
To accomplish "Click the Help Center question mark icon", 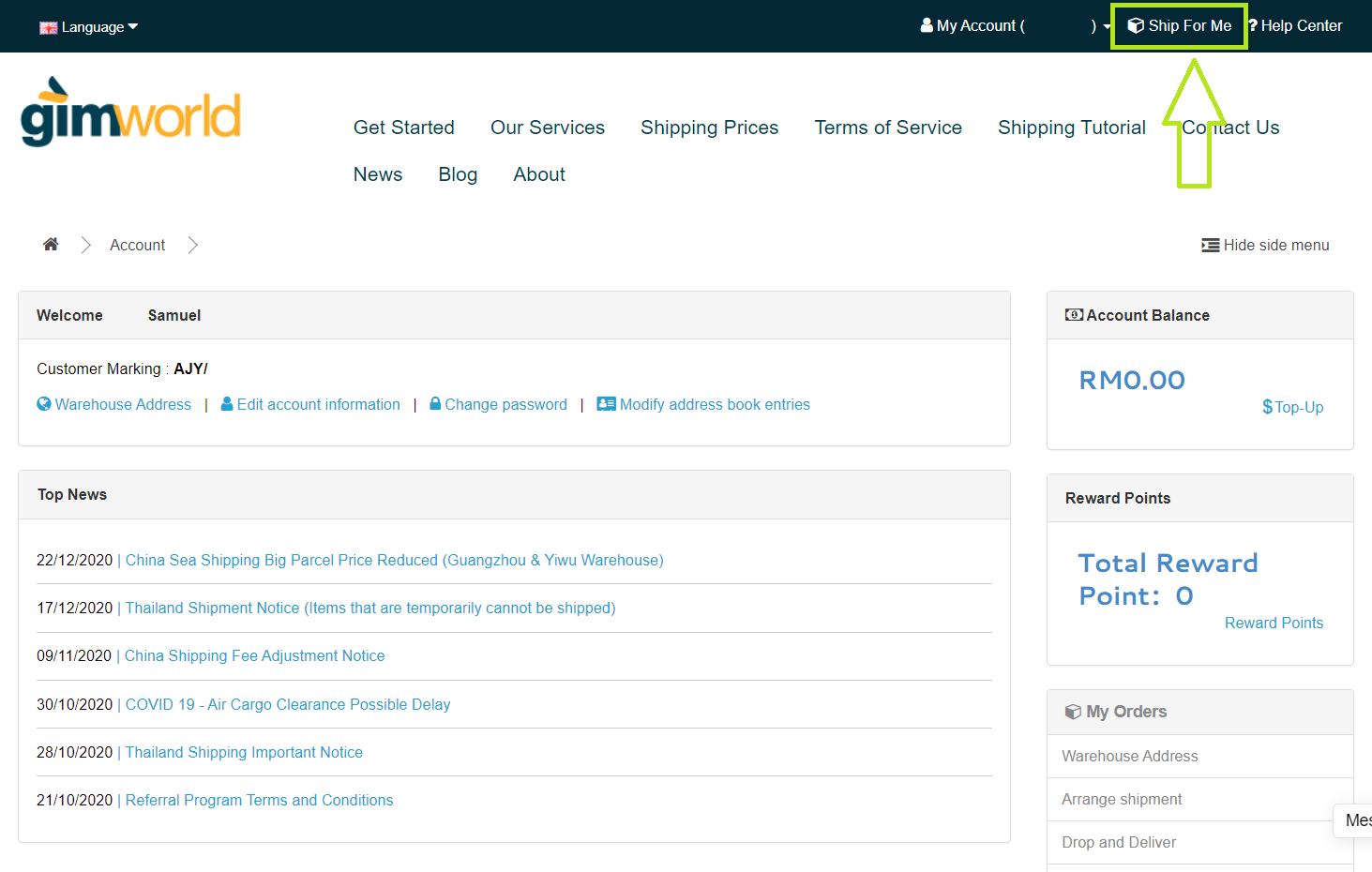I will click(x=1253, y=26).
